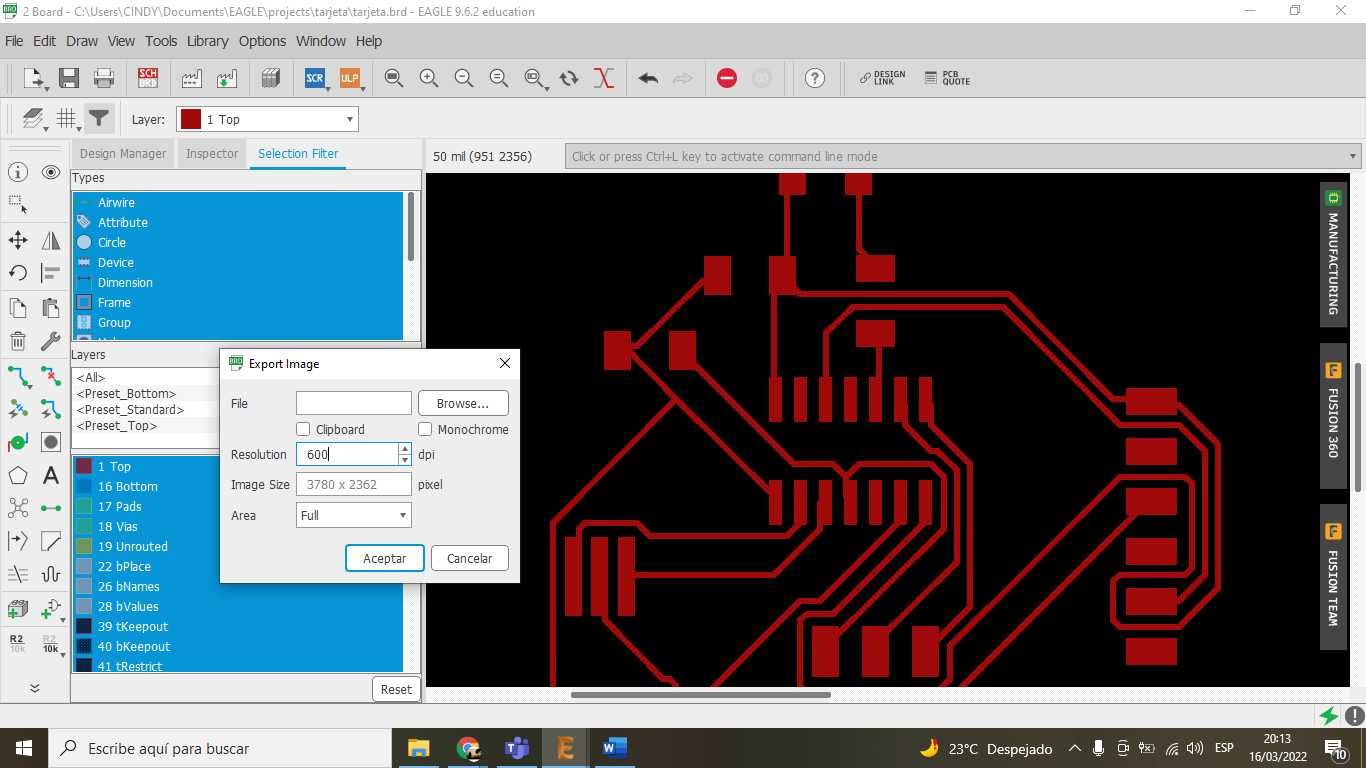The image size is (1366, 768).
Task: Click the SCH/BRD switch to schematic icon
Action: tap(148, 78)
